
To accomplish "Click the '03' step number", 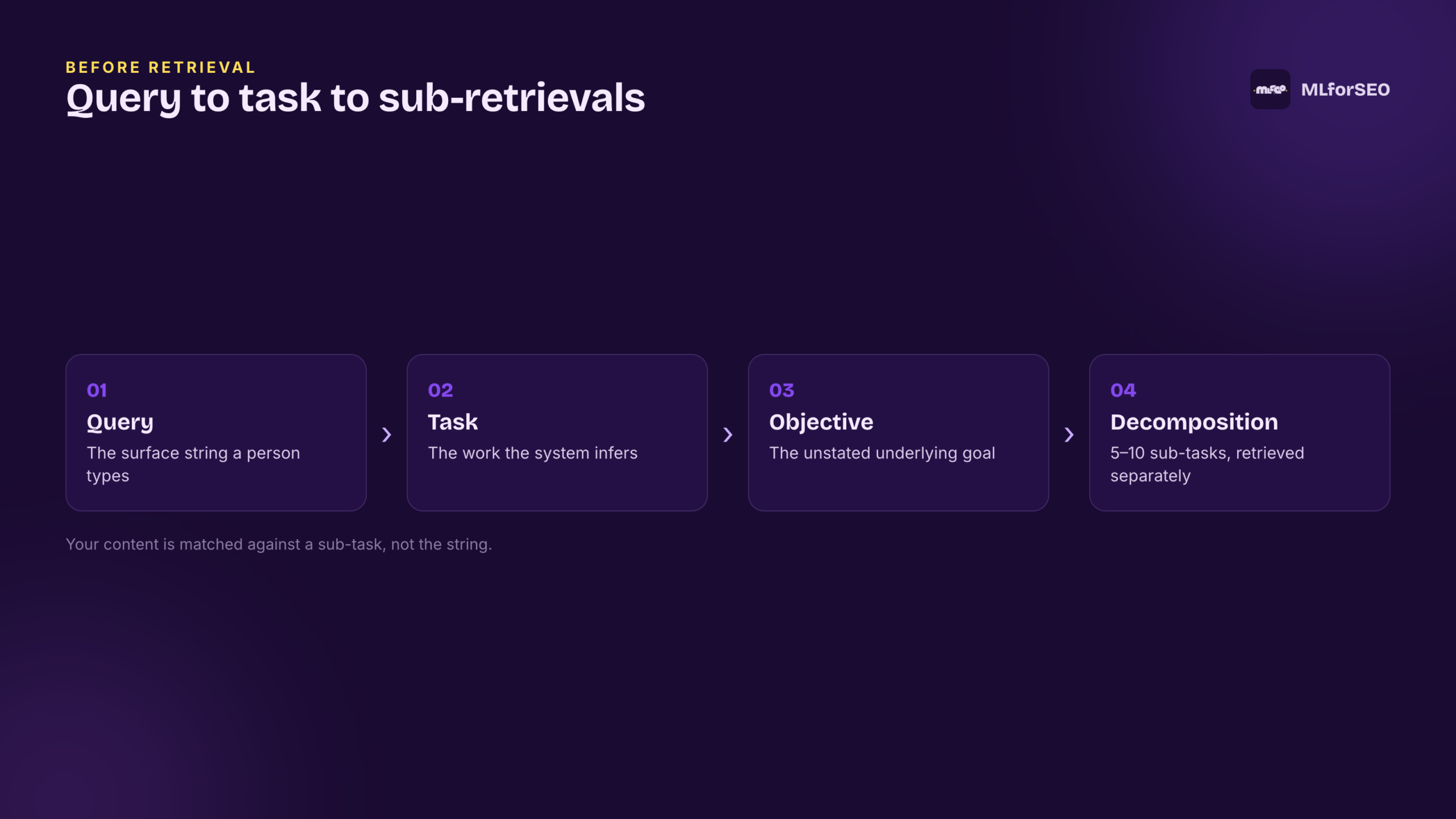I will click(781, 390).
